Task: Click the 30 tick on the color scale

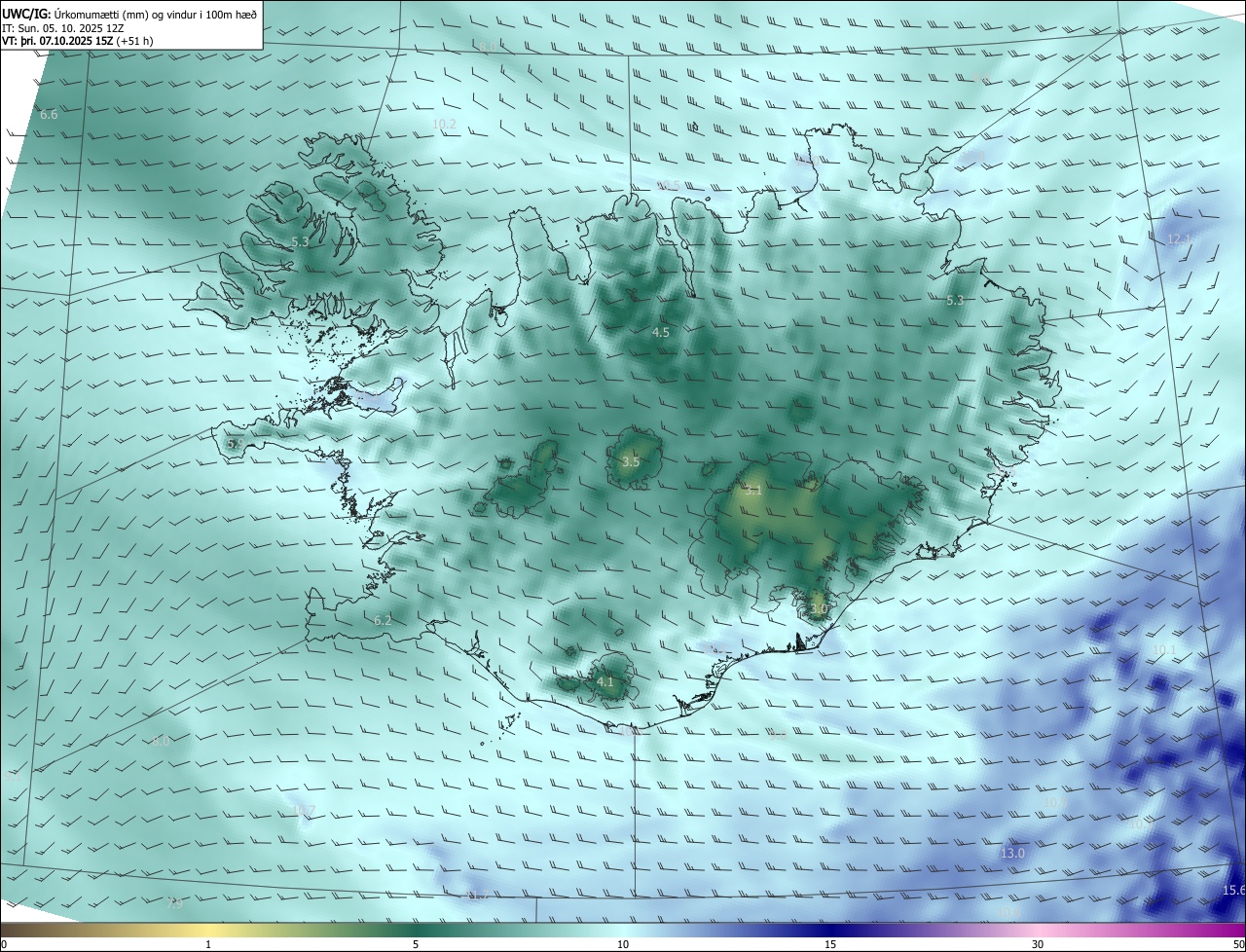Action: (x=1038, y=944)
